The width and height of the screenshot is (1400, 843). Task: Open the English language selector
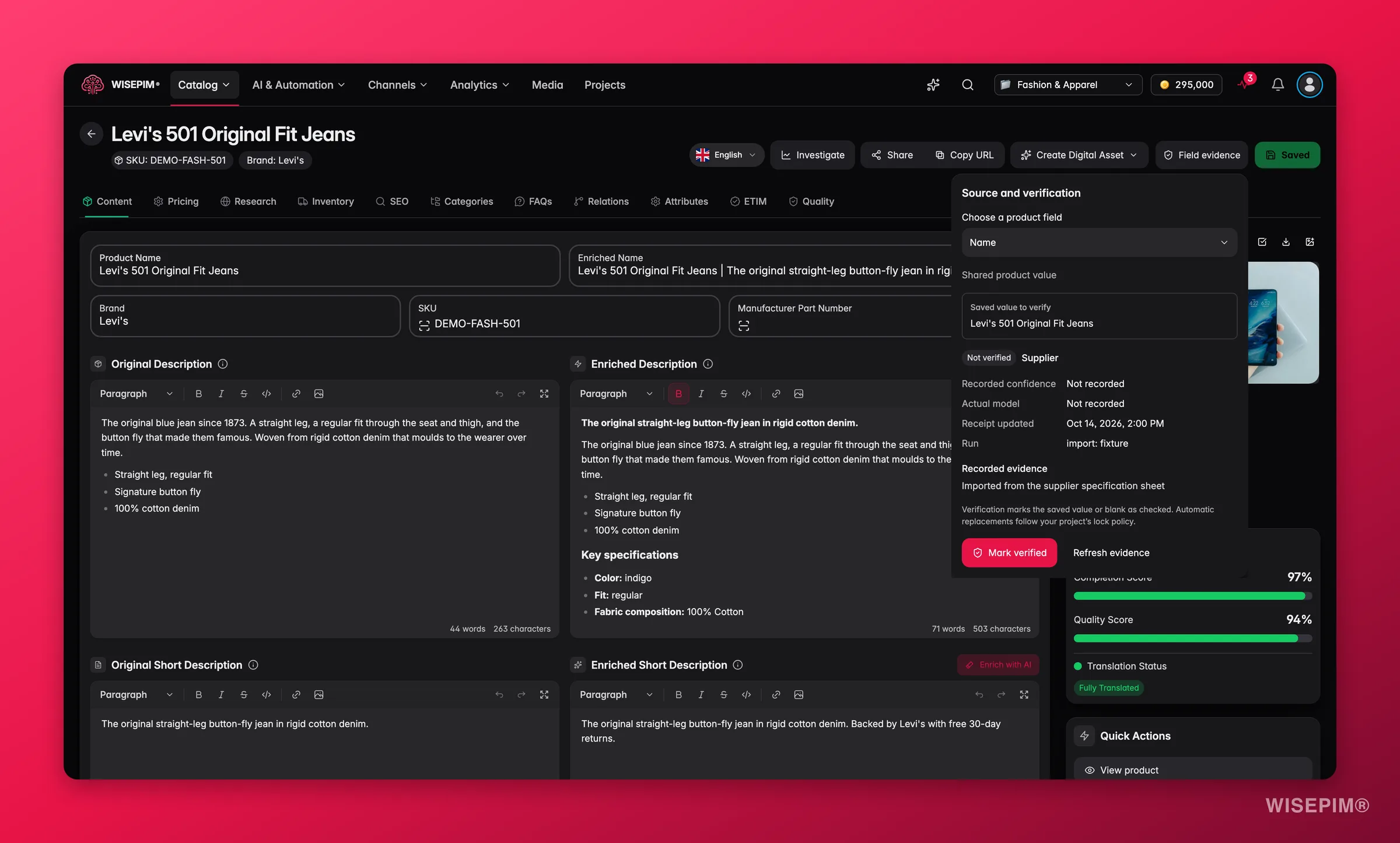click(726, 155)
